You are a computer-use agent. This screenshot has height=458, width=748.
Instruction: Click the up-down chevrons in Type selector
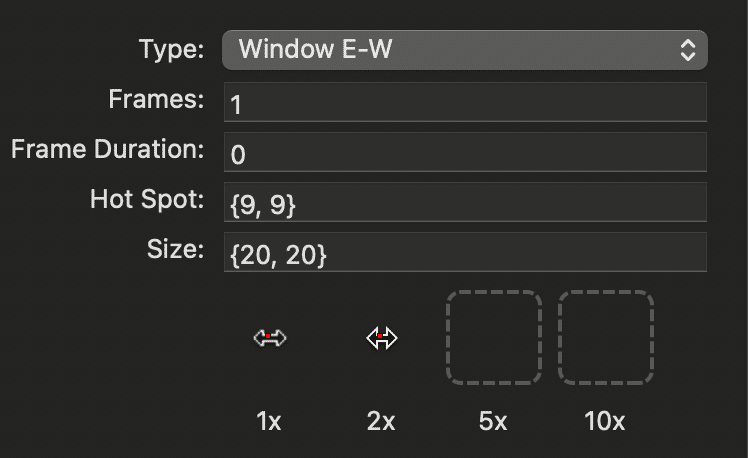(687, 50)
